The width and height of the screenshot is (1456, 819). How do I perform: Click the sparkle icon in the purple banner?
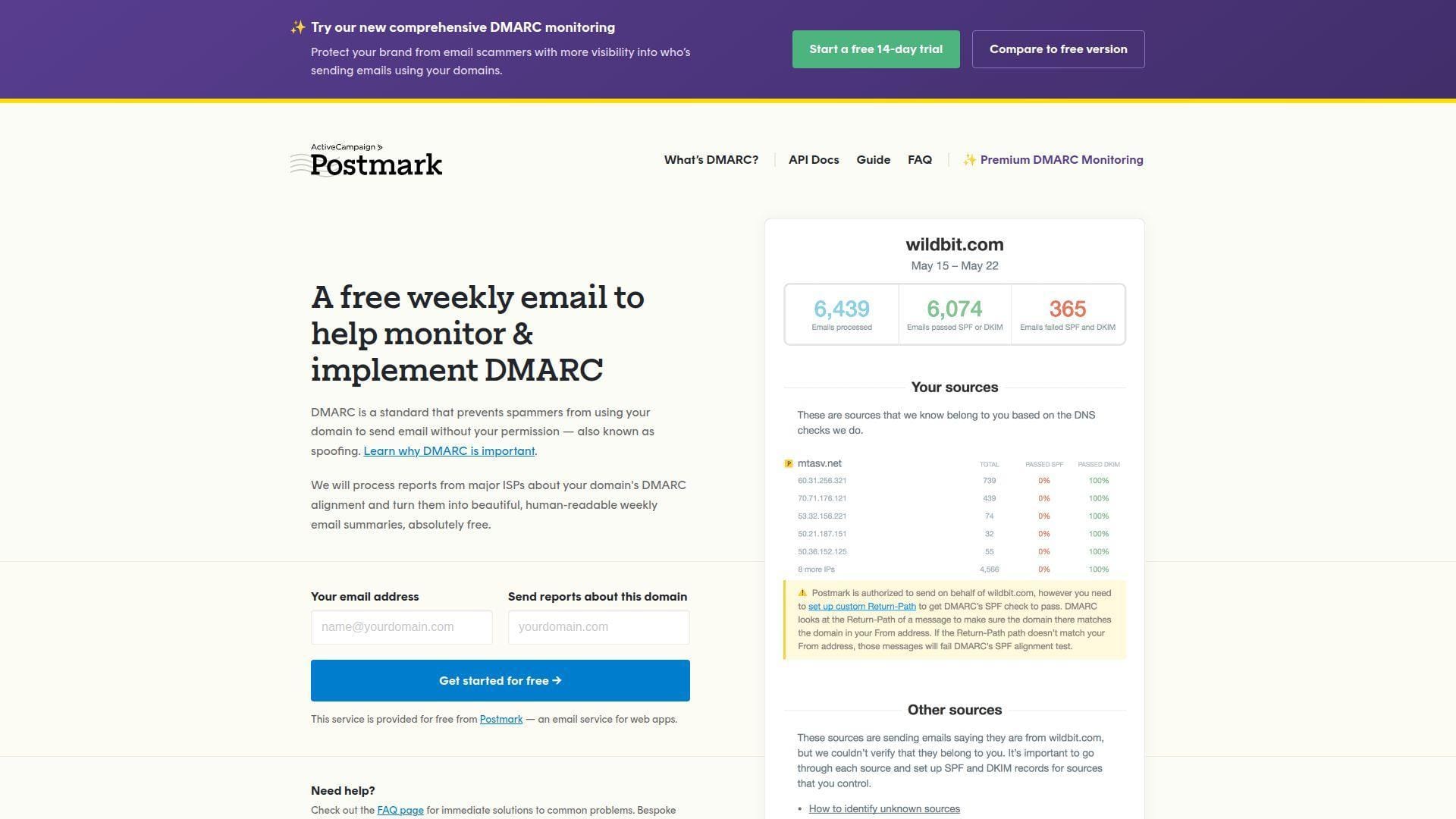click(298, 27)
